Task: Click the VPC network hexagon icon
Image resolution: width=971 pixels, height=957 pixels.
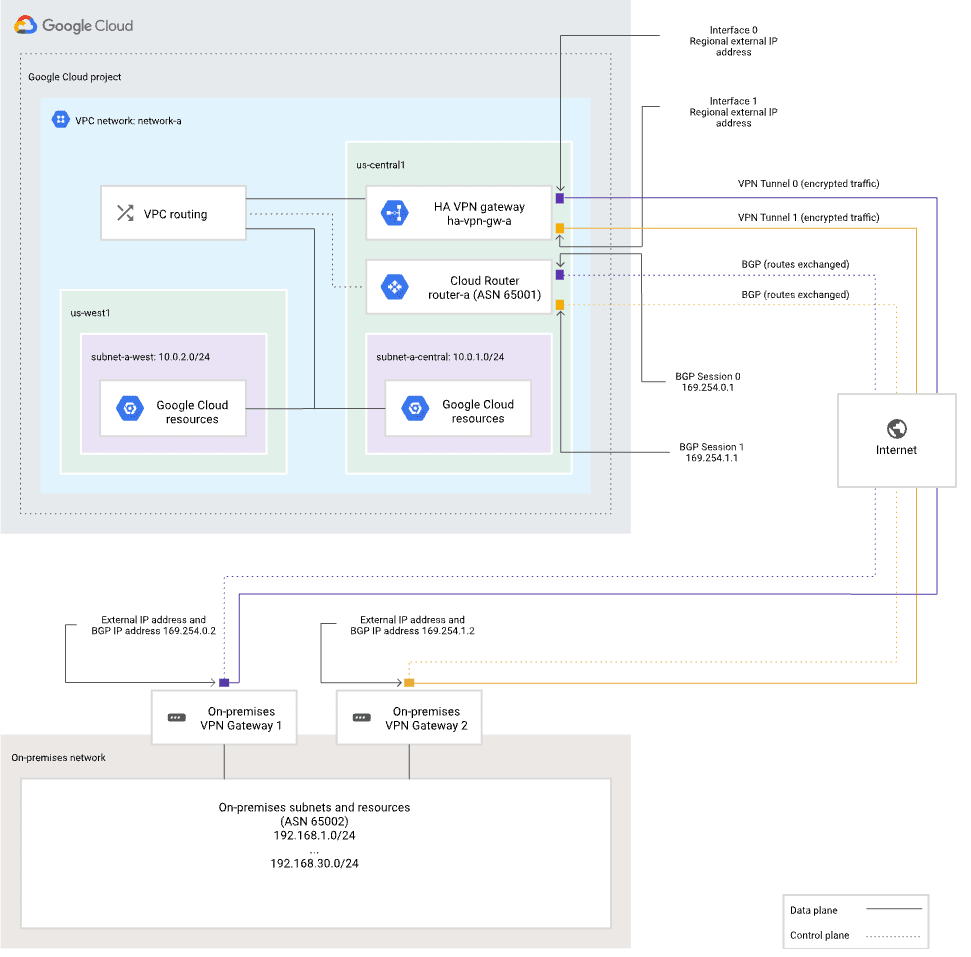Action: 60,119
